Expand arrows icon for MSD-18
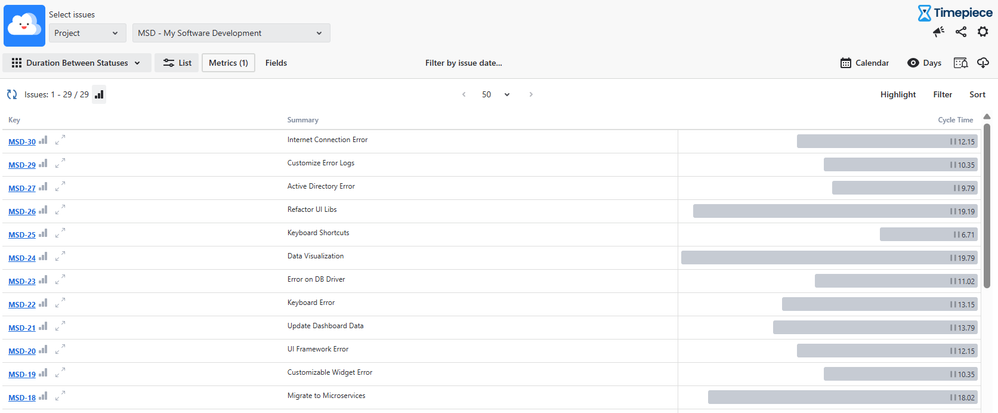The height and width of the screenshot is (413, 998). point(60,396)
